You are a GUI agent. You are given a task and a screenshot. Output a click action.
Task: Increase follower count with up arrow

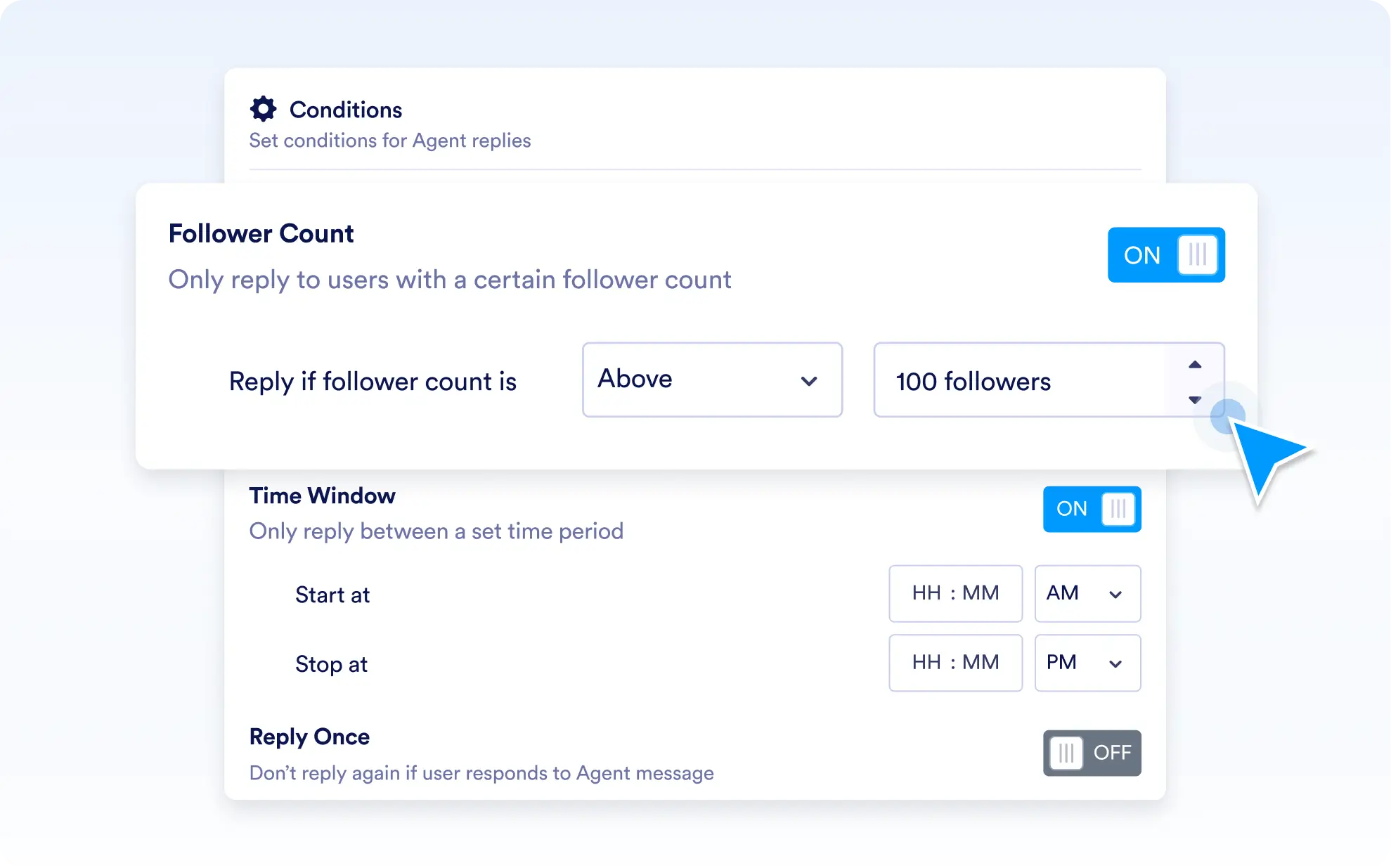[1194, 365]
